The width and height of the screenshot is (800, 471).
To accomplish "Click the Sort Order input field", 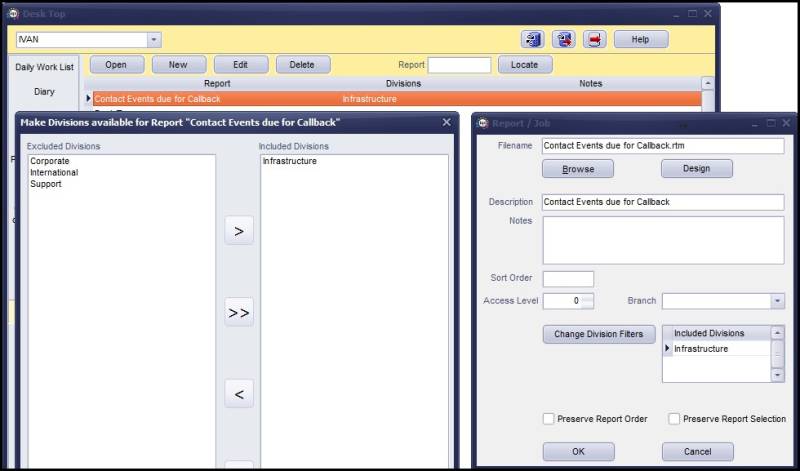I will (568, 279).
